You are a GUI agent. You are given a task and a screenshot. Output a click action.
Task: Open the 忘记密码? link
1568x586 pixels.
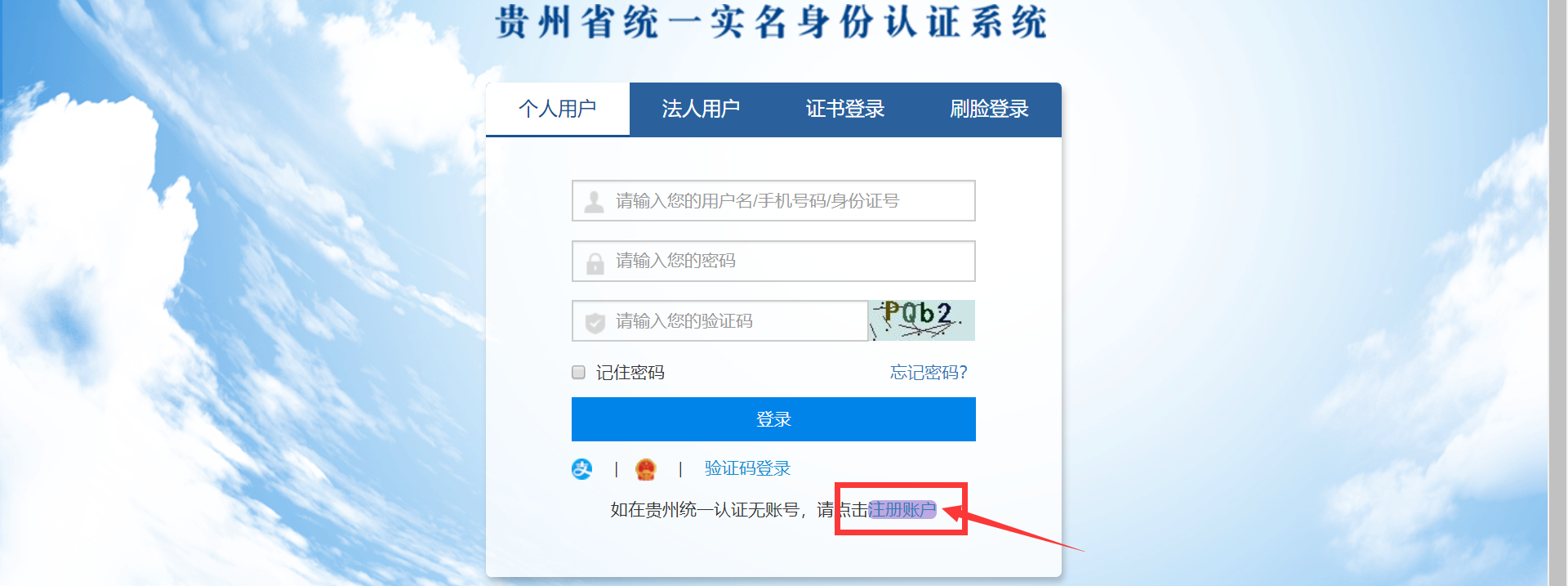(929, 373)
